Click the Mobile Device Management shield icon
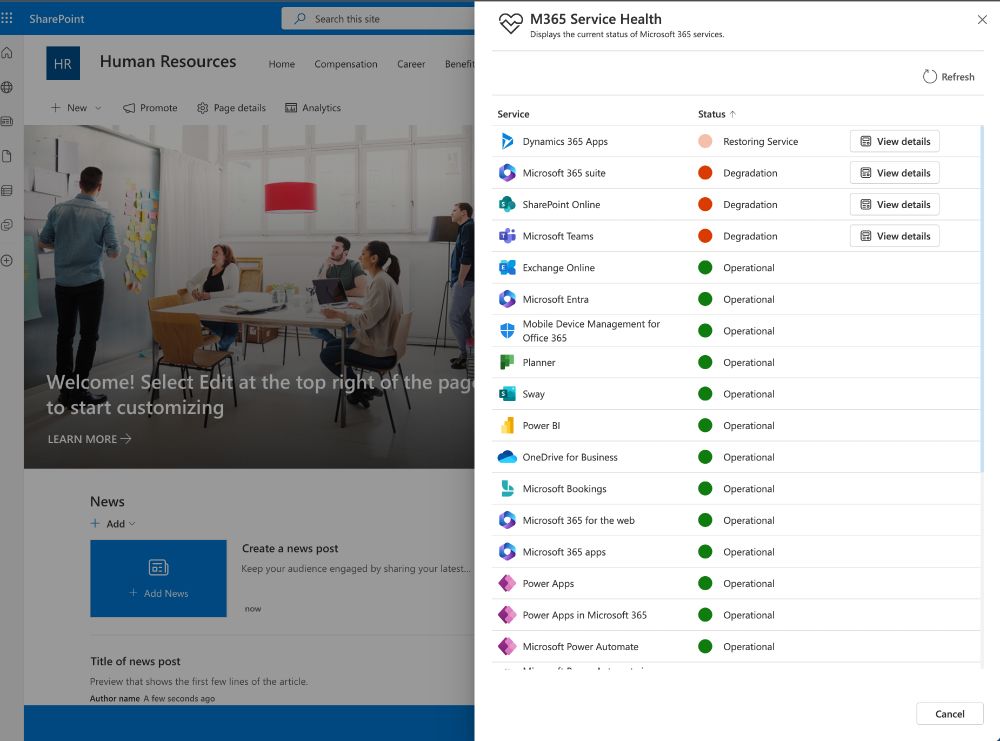The width and height of the screenshot is (1000, 741). (x=507, y=330)
